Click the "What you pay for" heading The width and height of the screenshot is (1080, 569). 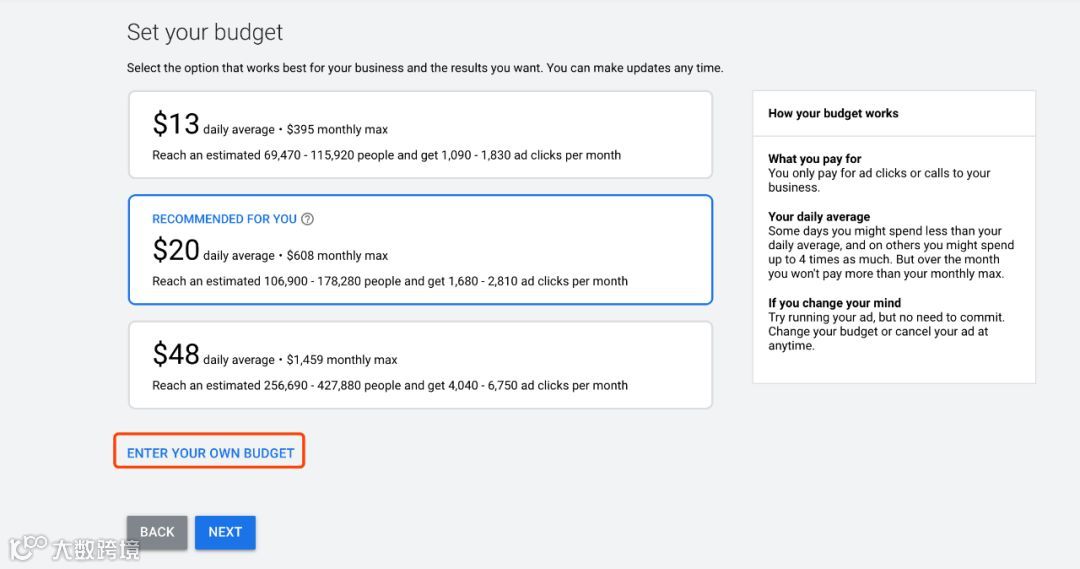tap(814, 159)
